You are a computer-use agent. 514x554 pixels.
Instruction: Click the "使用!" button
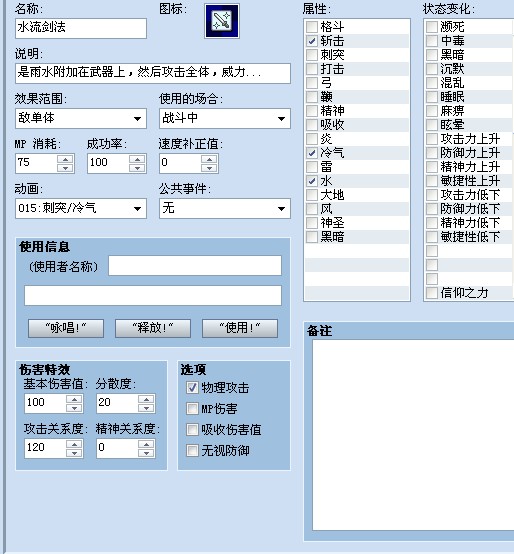pos(240,328)
